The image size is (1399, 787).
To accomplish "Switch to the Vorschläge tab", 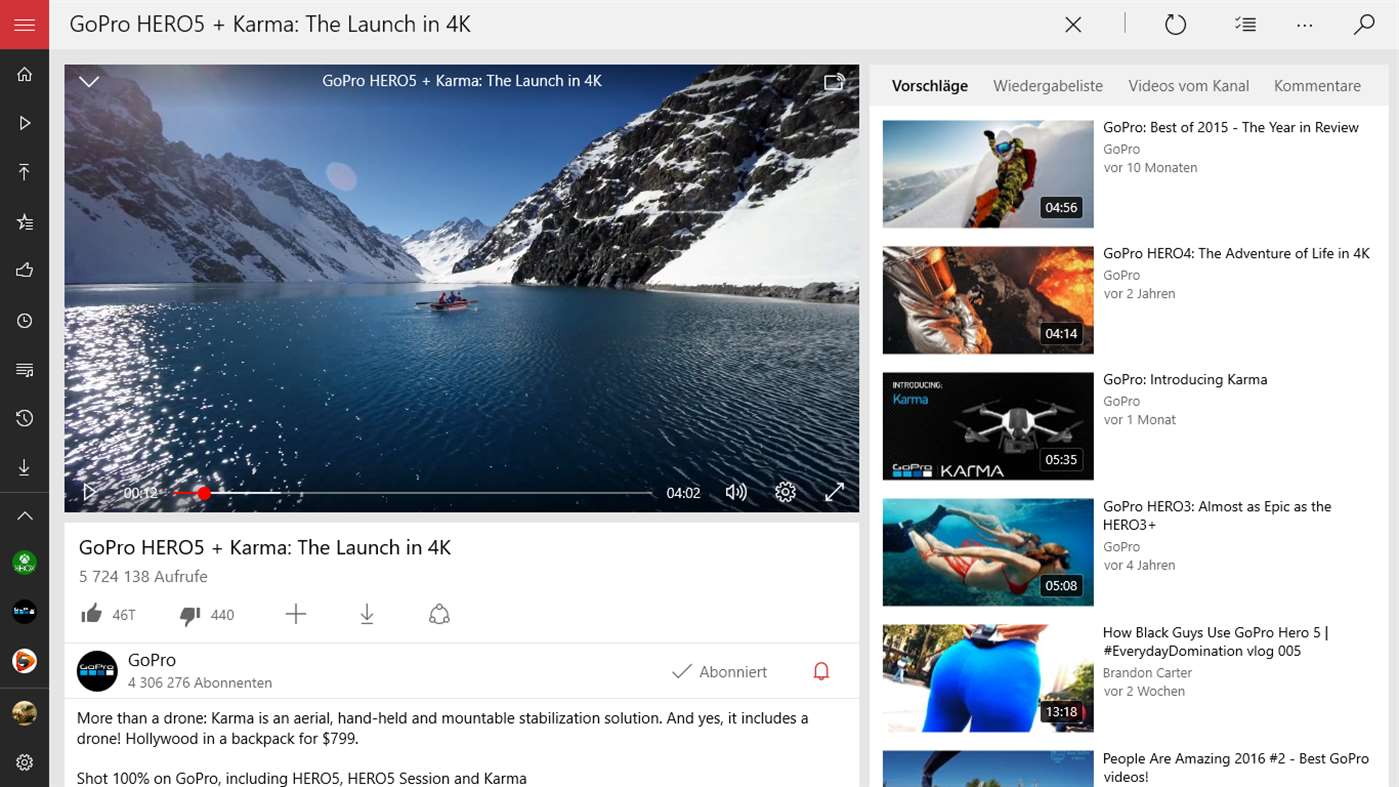I will coord(930,86).
